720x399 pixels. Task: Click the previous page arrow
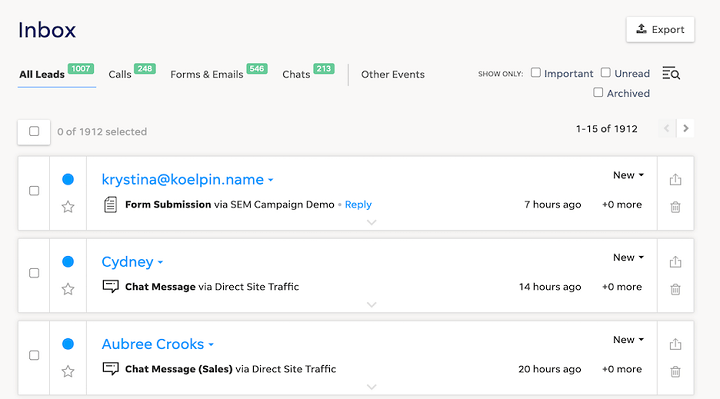pyautogui.click(x=667, y=129)
